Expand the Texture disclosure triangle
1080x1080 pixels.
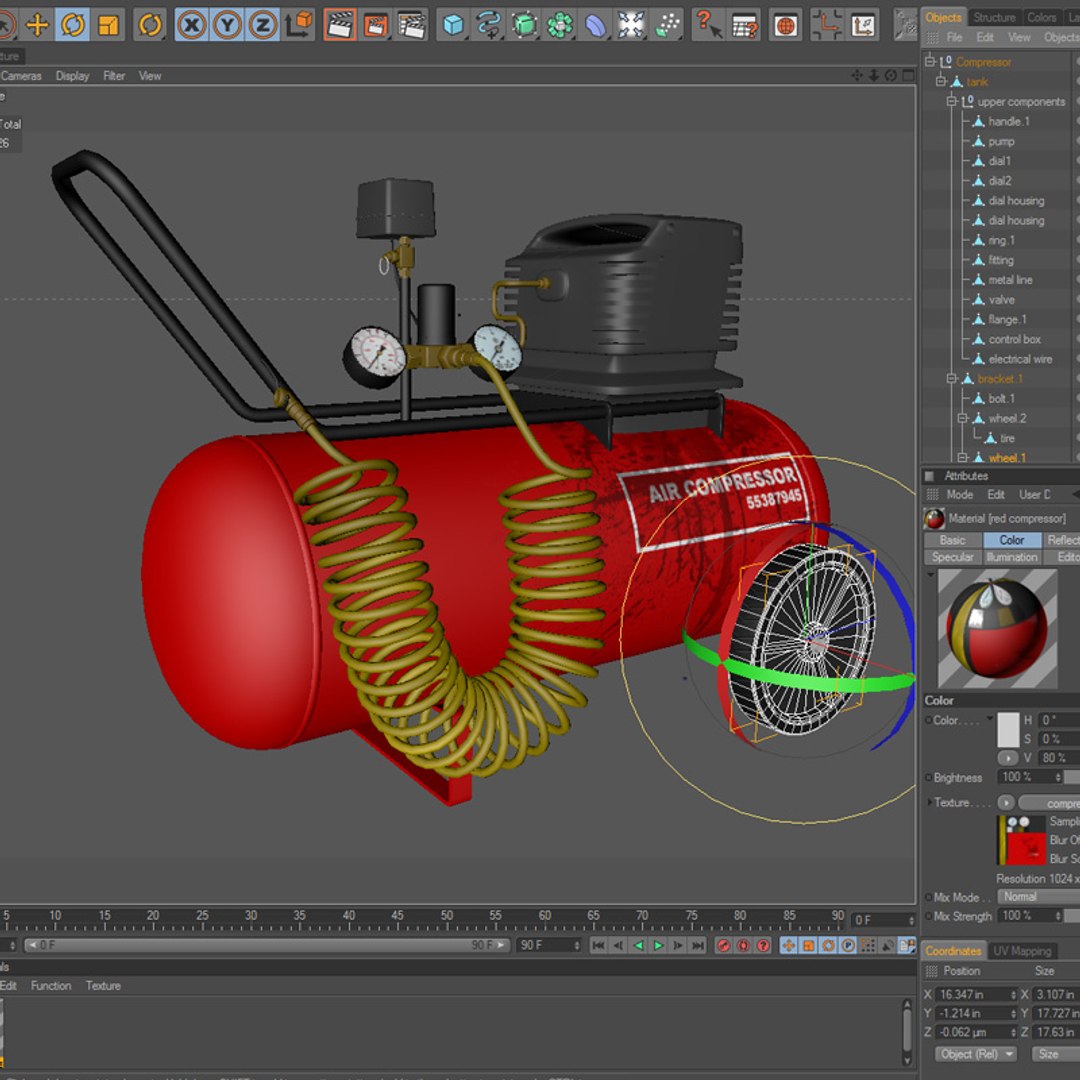coord(930,802)
